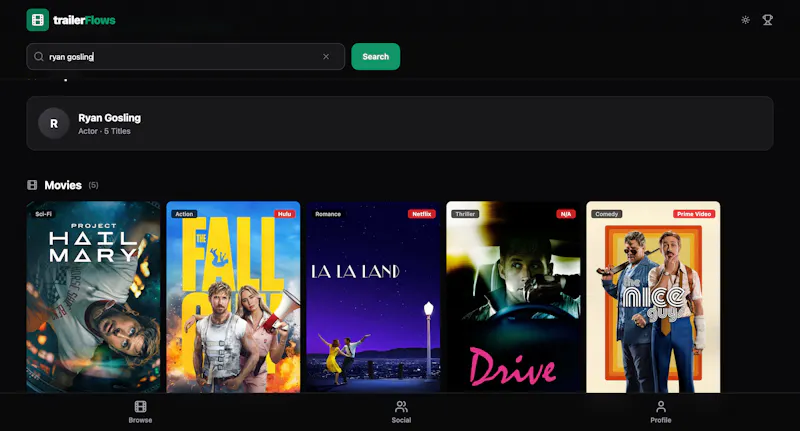Click the Thriller genre tag
800x431 pixels.
[x=465, y=214]
